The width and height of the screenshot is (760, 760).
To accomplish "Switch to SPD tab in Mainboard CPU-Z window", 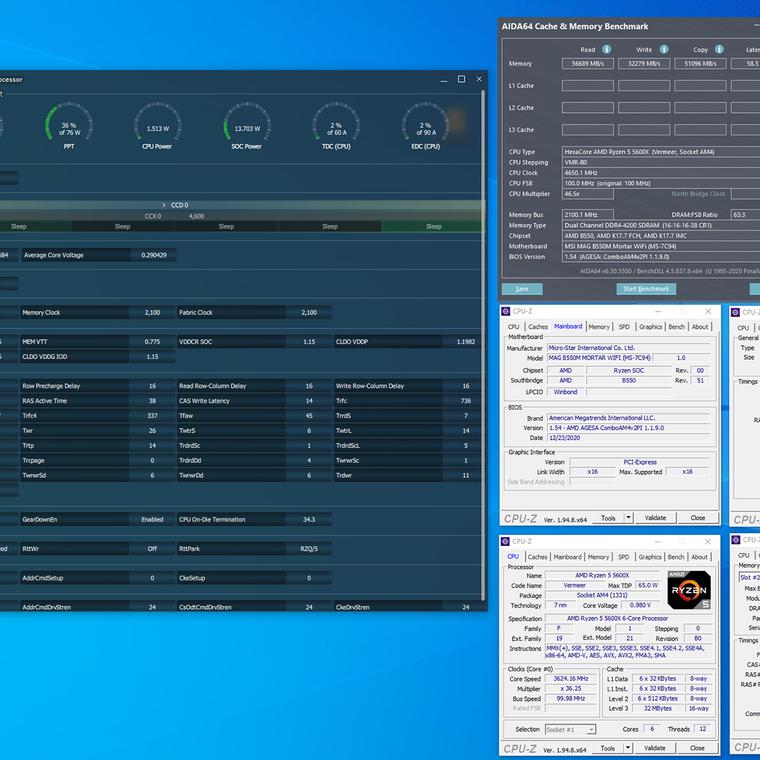I will point(624,327).
